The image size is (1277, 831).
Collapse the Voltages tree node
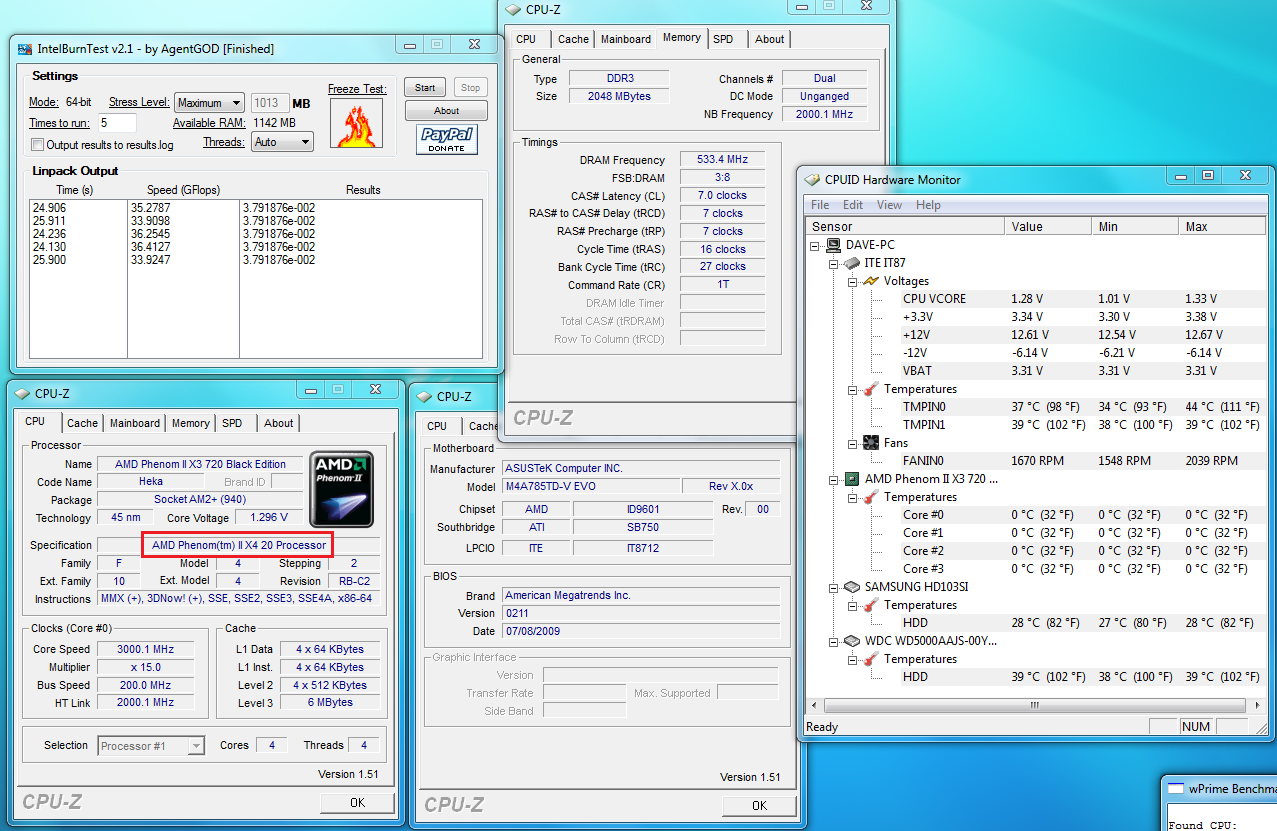coord(853,281)
